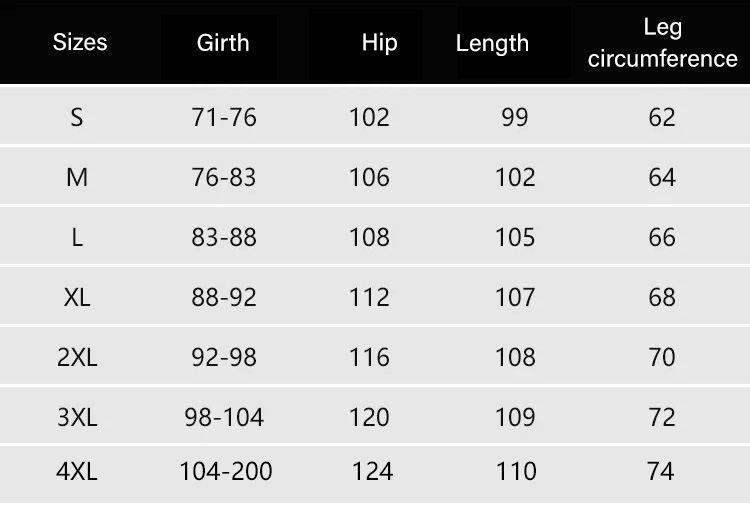750x508 pixels.
Task: Select the size M row label
Action: point(77,177)
